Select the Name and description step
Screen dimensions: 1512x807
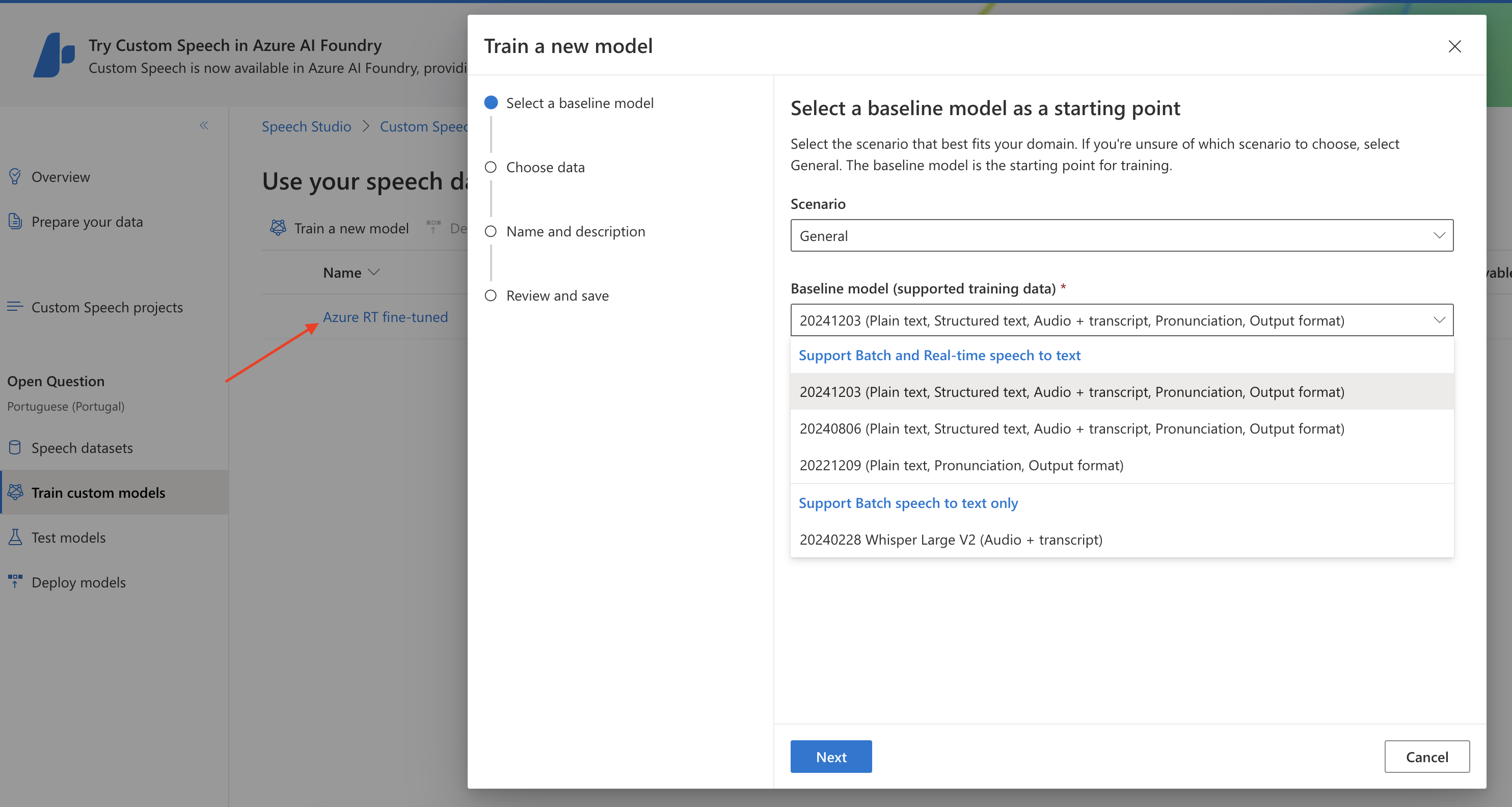[564, 231]
